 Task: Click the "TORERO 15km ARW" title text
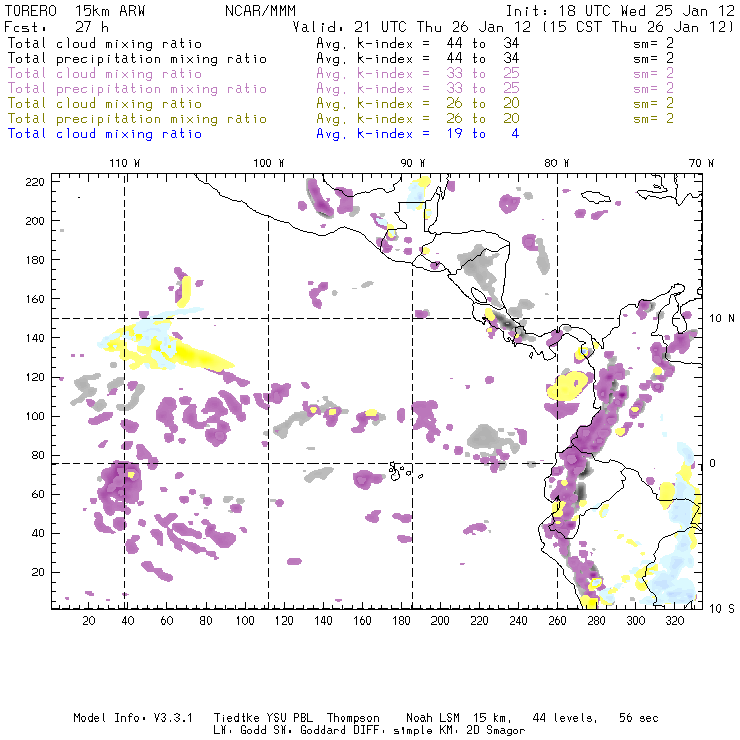coord(75,11)
